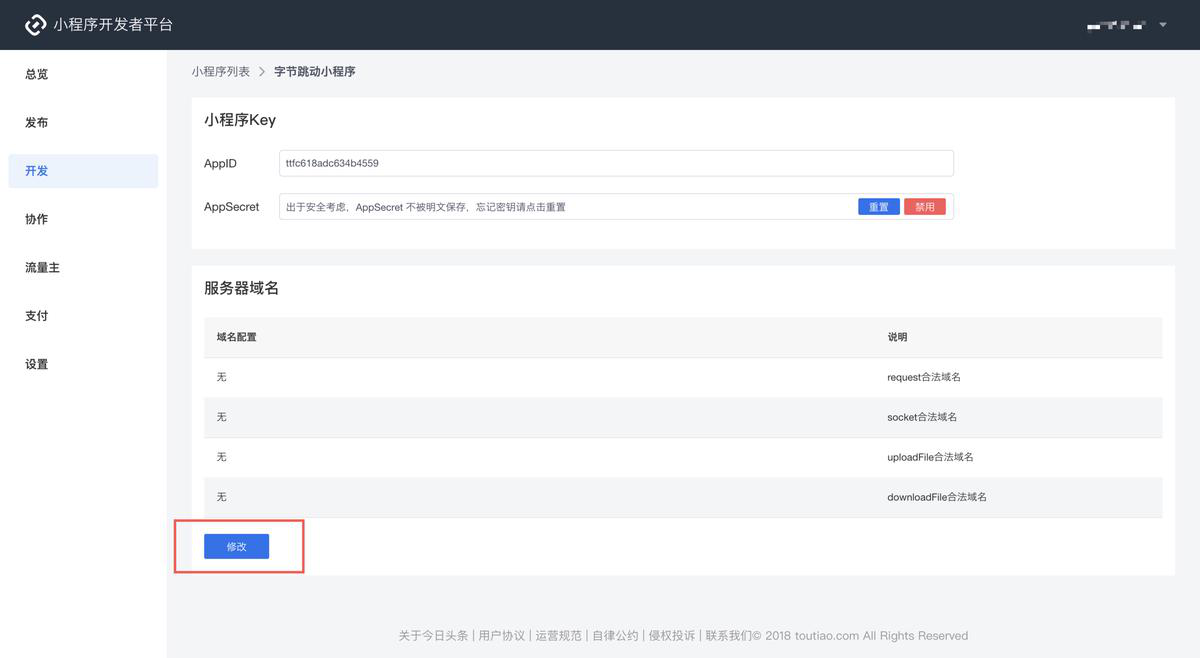Open 流量主 sidebar section
The image size is (1200, 658).
tap(42, 267)
